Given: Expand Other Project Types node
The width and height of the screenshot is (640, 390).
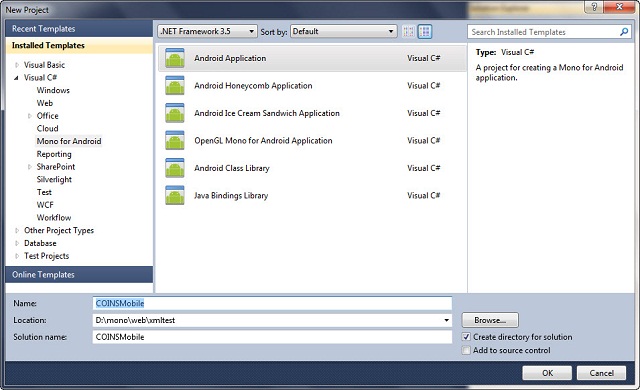Looking at the screenshot, I should coord(17,230).
